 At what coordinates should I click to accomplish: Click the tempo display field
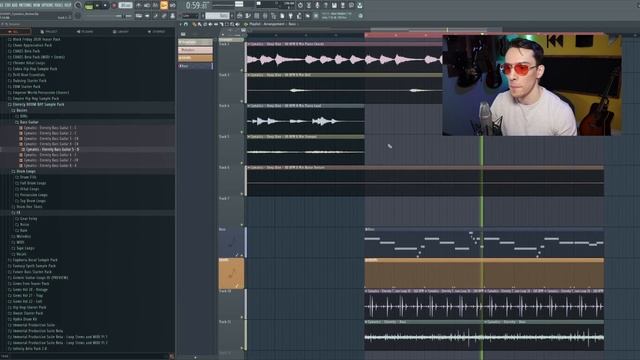tap(125, 6)
